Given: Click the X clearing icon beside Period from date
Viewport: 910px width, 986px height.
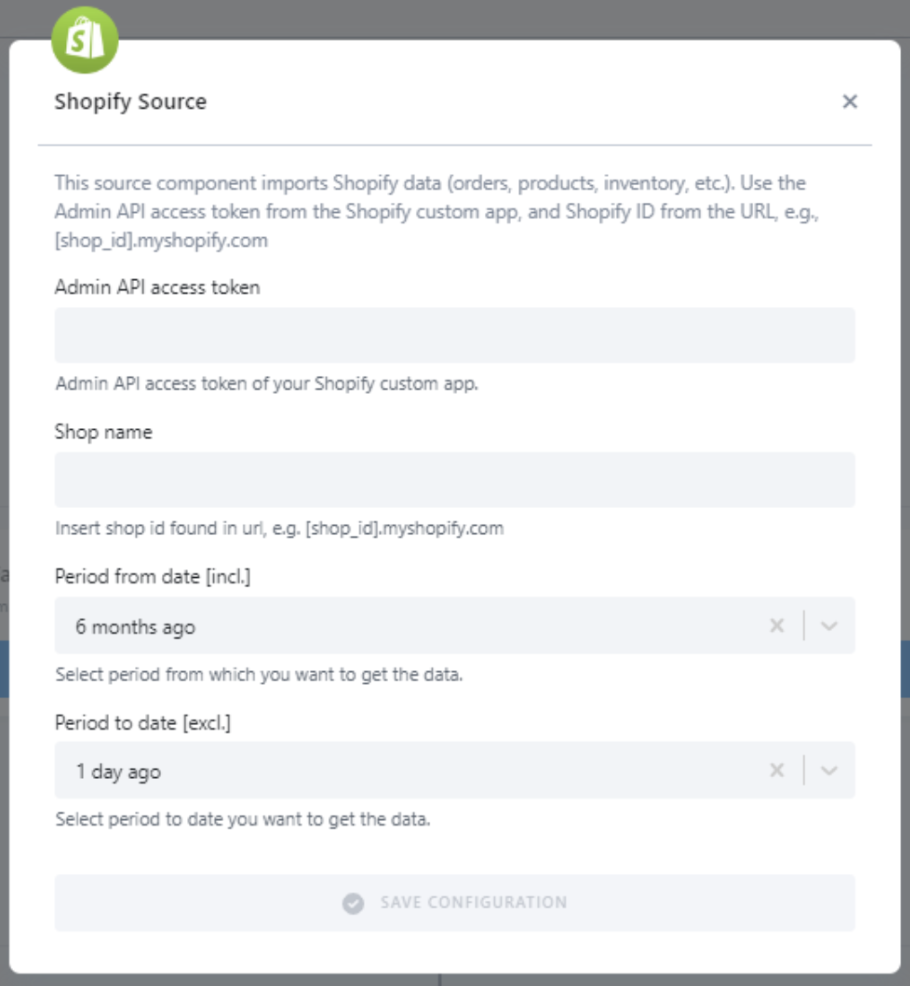Looking at the screenshot, I should pos(778,624).
